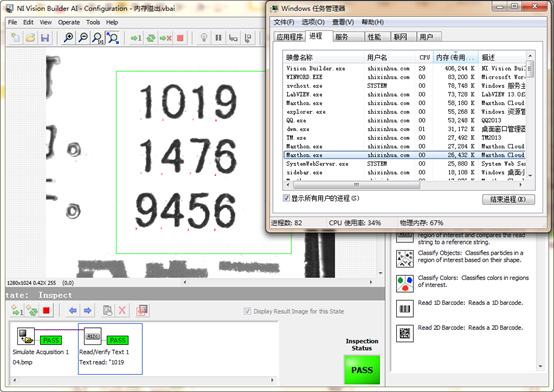Image resolution: width=554 pixels, height=392 pixels.
Task: Click the blue left arrow step icon
Action: coord(73,311)
